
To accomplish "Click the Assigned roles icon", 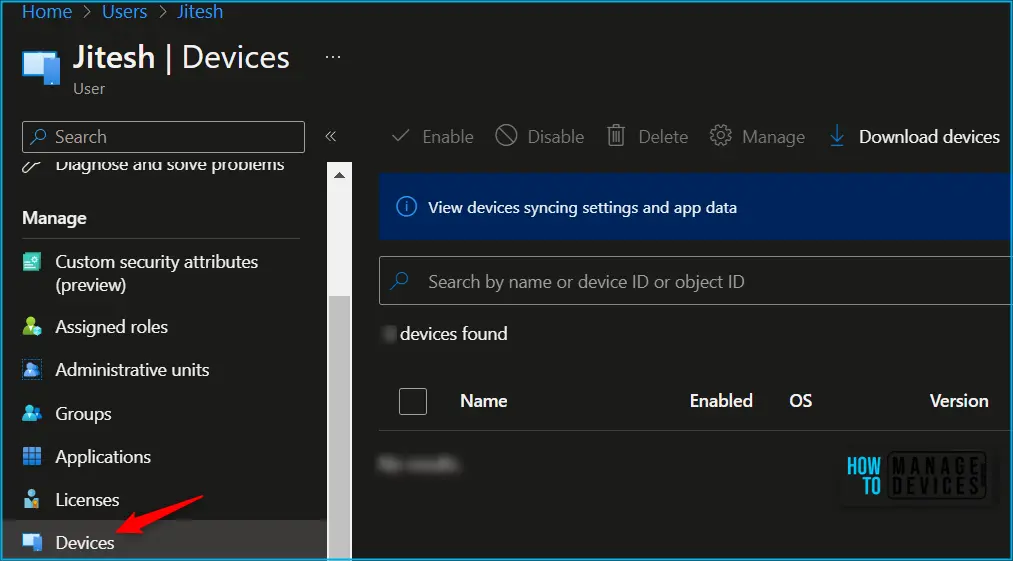I will click(32, 326).
